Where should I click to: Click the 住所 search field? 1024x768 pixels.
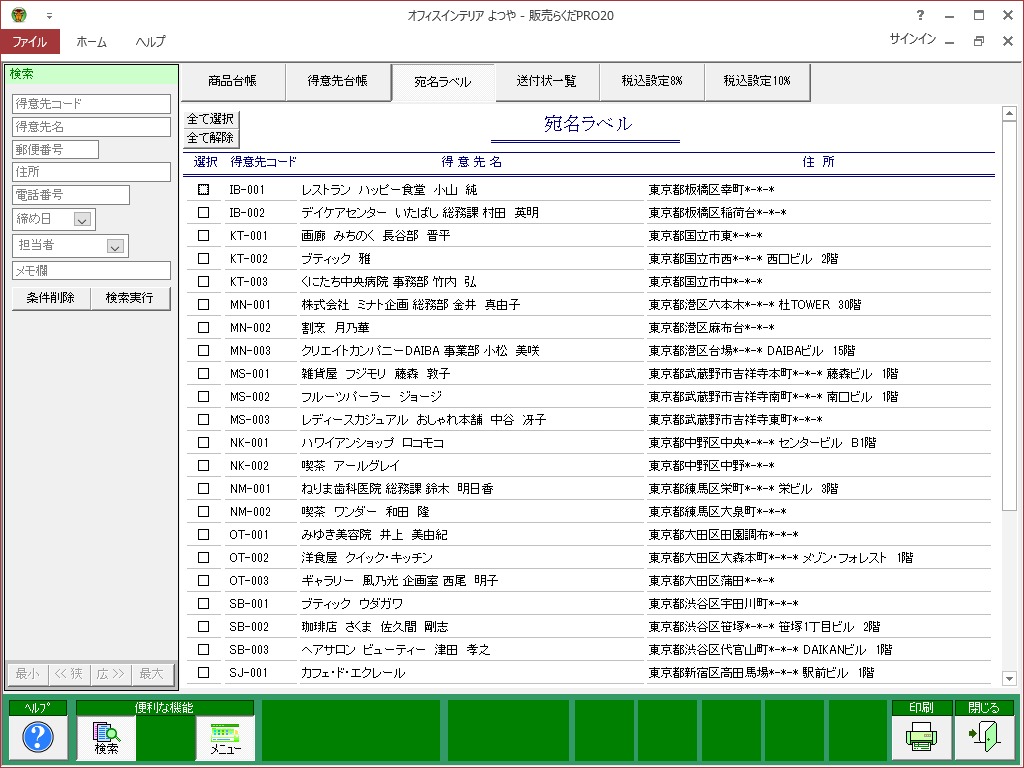click(x=91, y=172)
